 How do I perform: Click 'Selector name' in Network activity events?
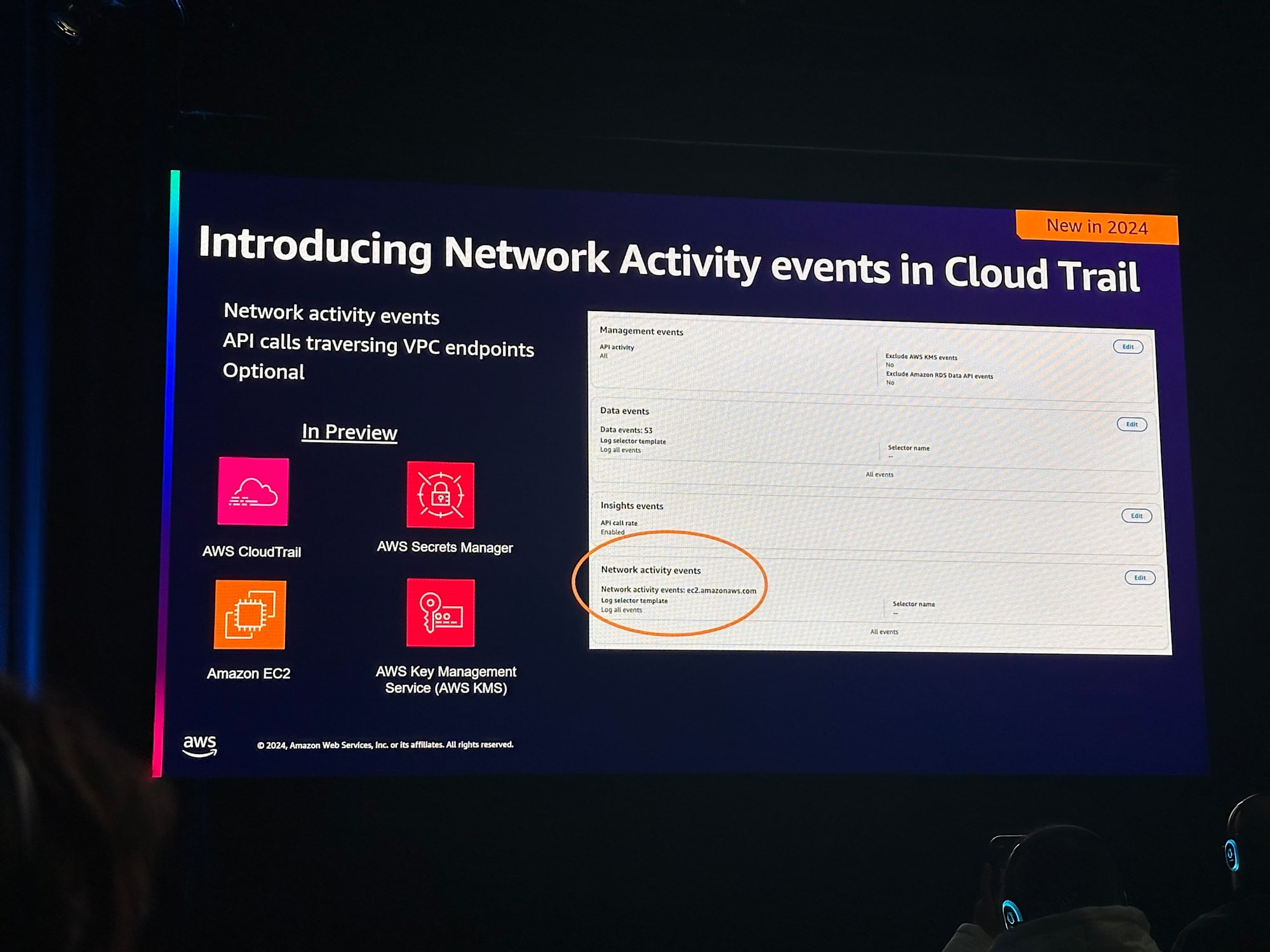coord(914,604)
